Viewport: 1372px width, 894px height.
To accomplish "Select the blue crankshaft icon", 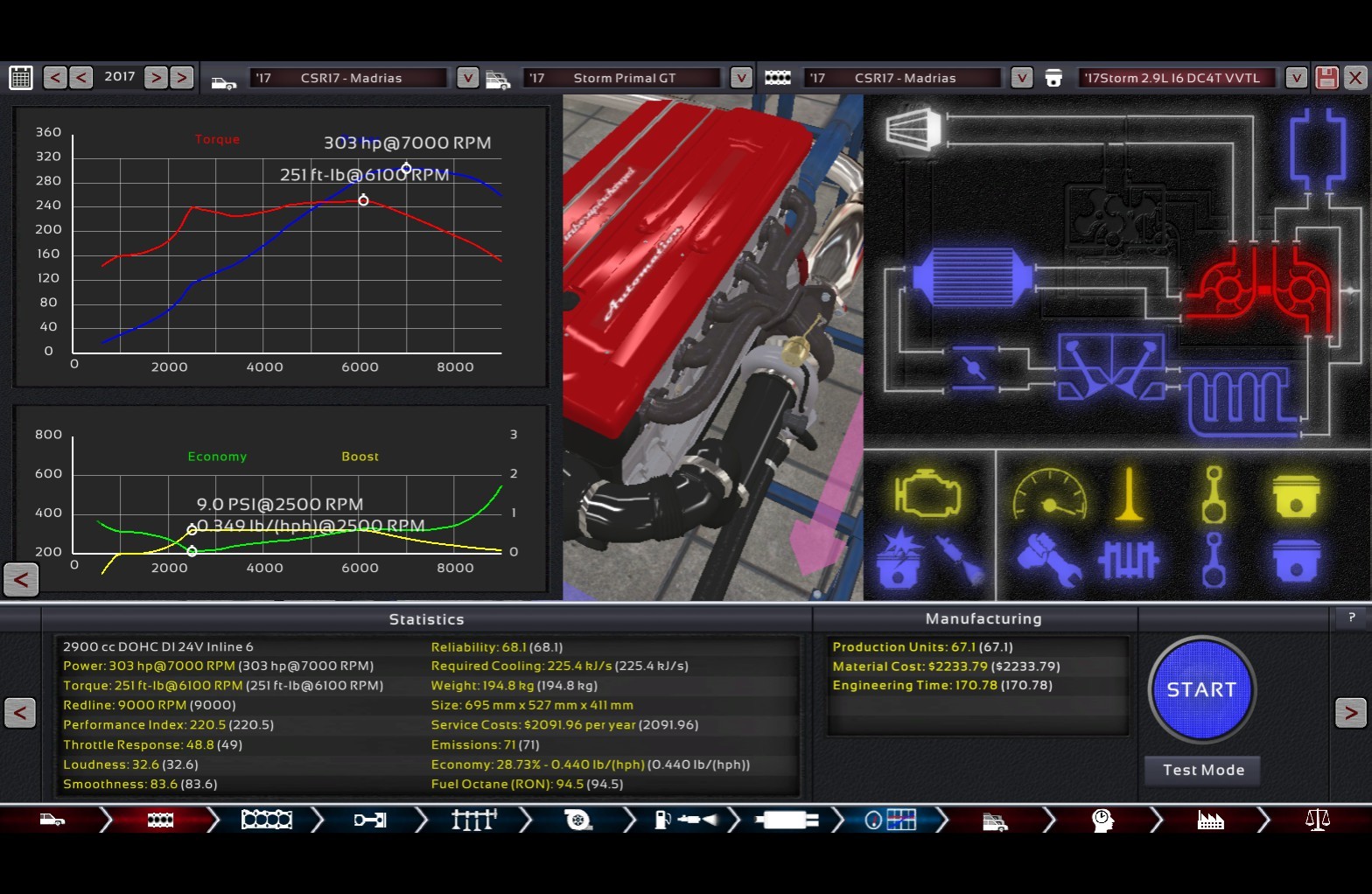I will [x=1129, y=560].
